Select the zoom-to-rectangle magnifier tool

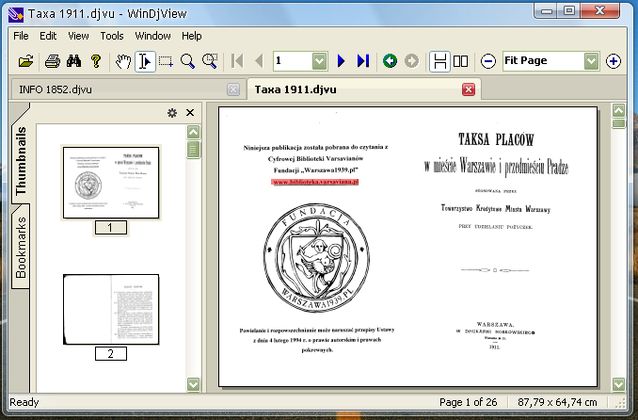click(x=210, y=61)
